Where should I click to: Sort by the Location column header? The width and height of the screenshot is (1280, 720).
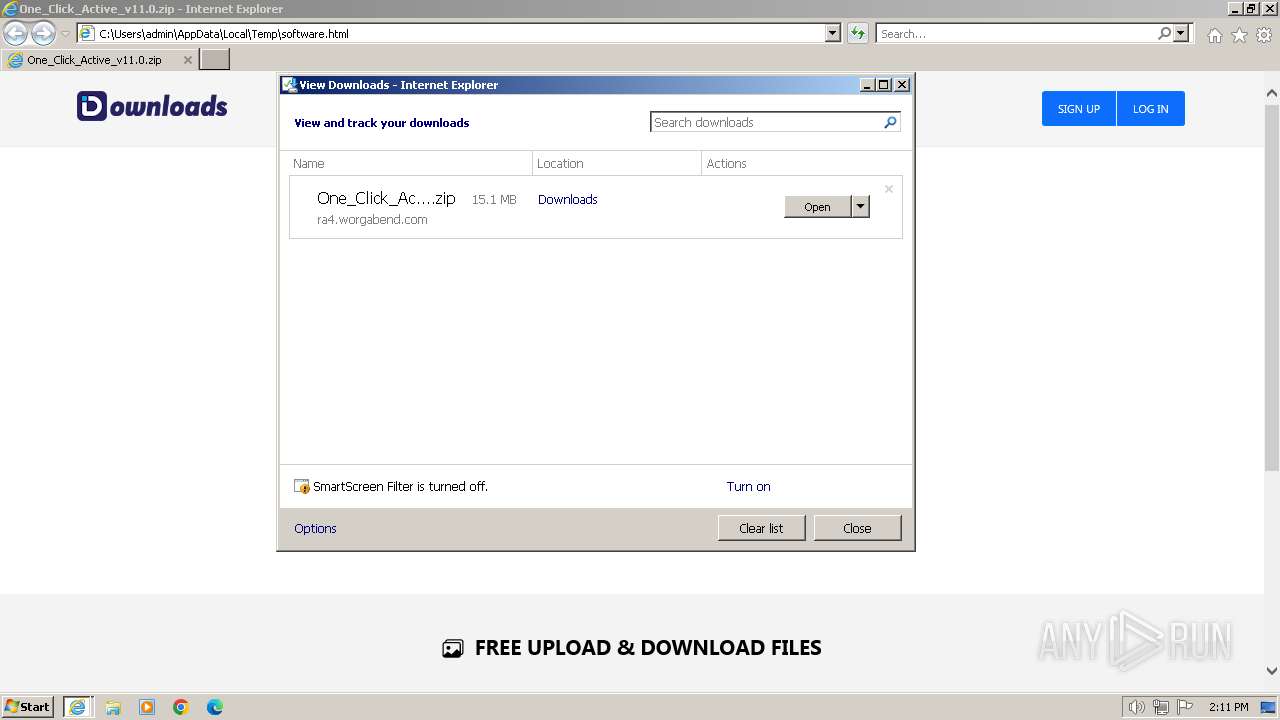pos(617,163)
